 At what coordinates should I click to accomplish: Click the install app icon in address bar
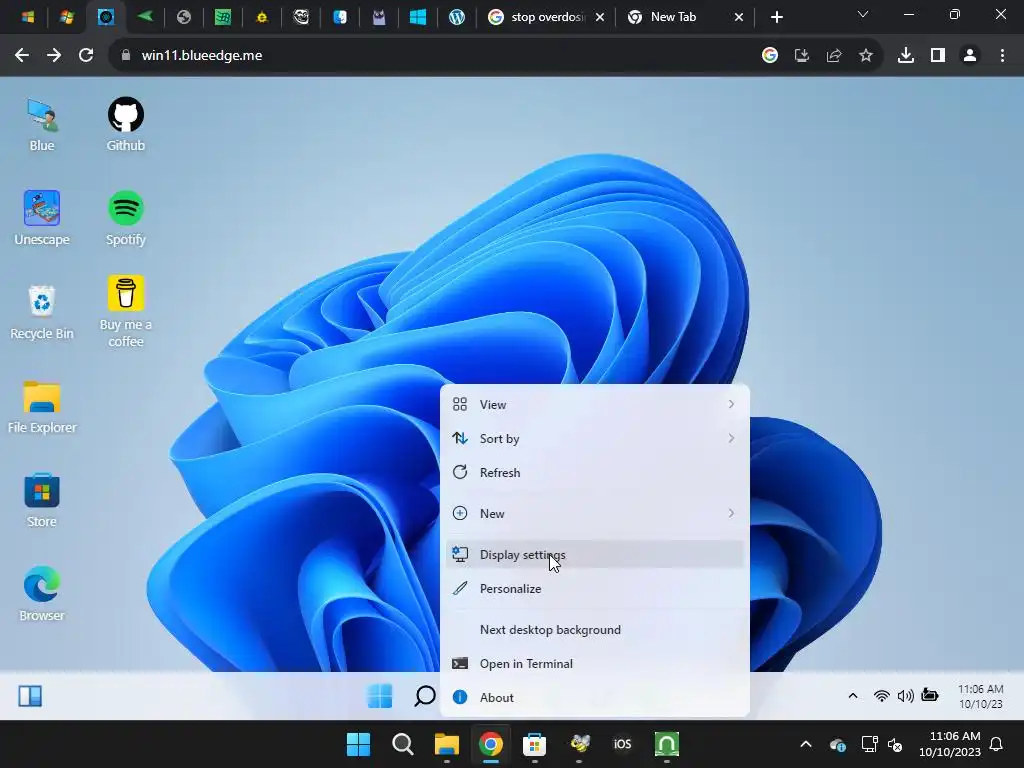click(802, 56)
